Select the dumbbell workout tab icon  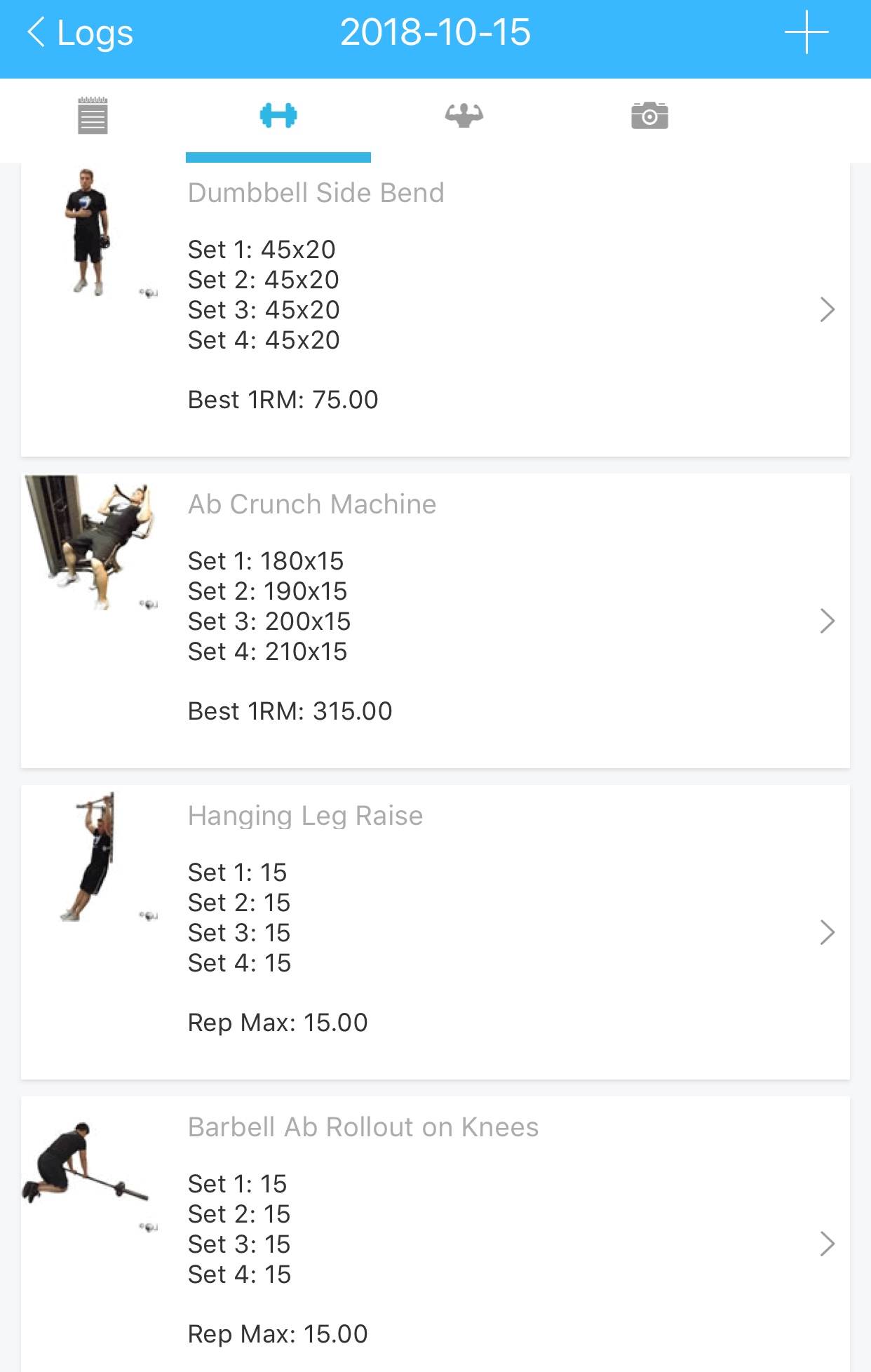278,115
